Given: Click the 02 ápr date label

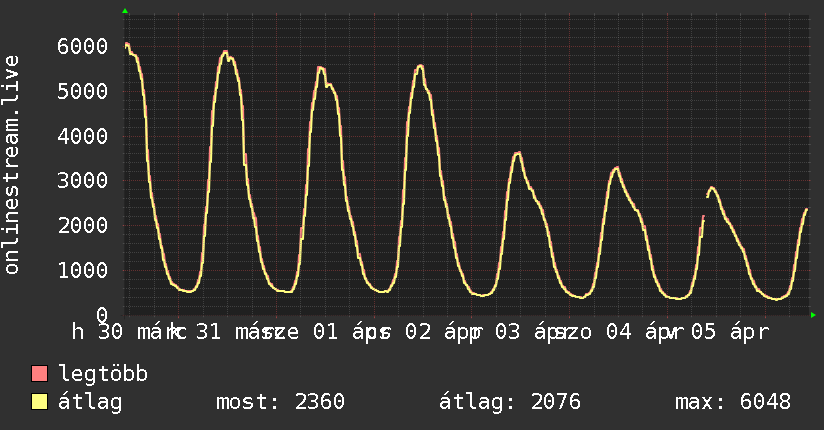Looking at the screenshot, I should click(443, 332).
